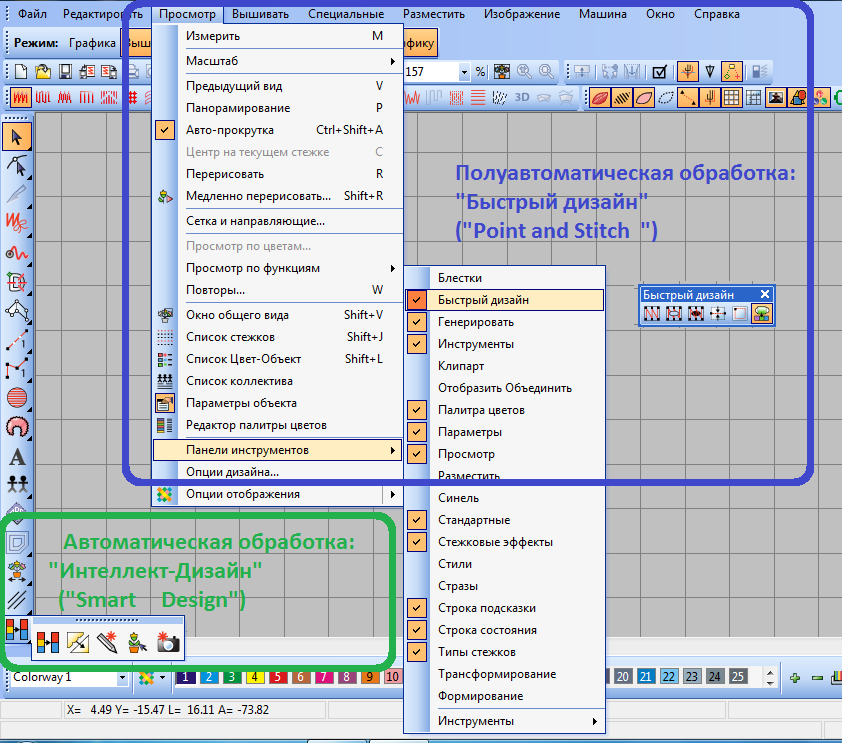Screen dimensions: 842x743
Task: Open the Машина menu
Action: tap(603, 14)
